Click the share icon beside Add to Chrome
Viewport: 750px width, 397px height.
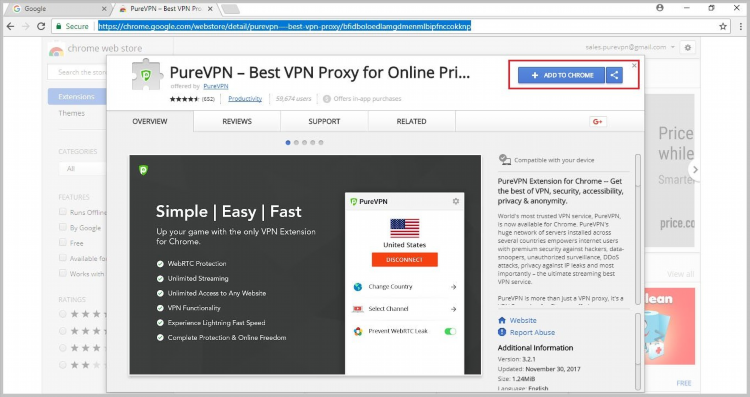point(614,75)
